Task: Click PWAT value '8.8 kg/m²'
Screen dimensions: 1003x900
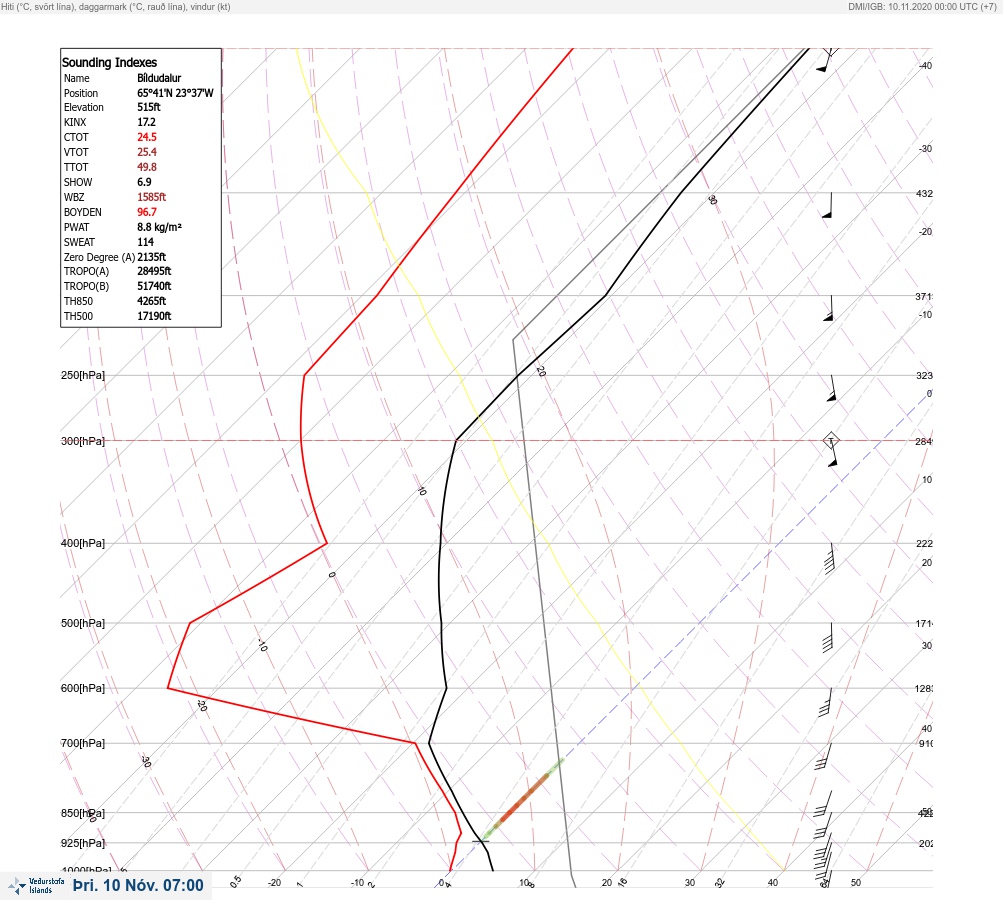Action: 159,227
